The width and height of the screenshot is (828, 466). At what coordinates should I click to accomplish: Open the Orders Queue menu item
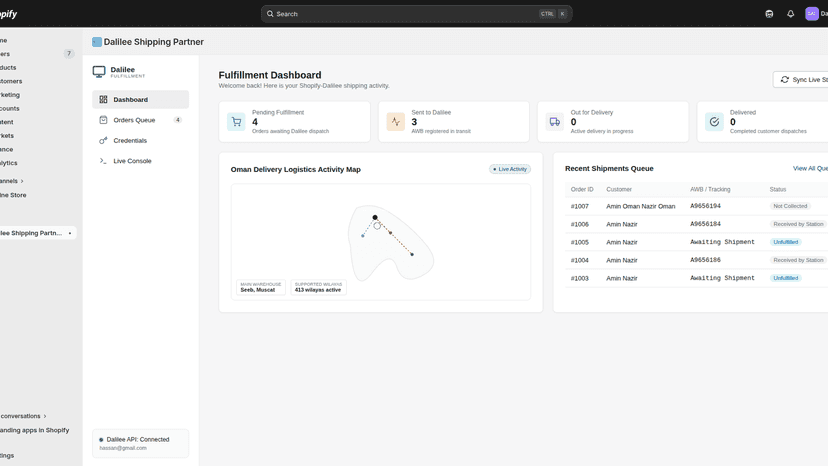[140, 120]
